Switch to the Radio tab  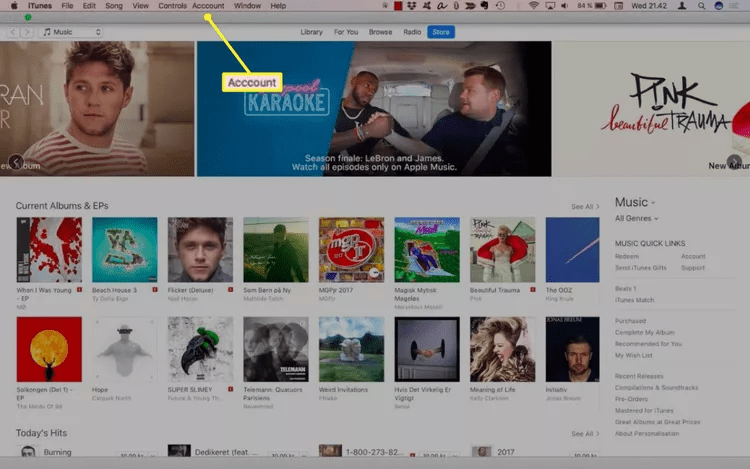[x=412, y=32]
